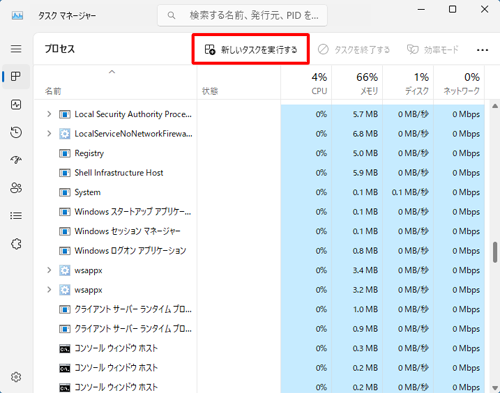The height and width of the screenshot is (393, 500).
Task: Select the Processes page icon in sidebar
Action: coord(16,76)
